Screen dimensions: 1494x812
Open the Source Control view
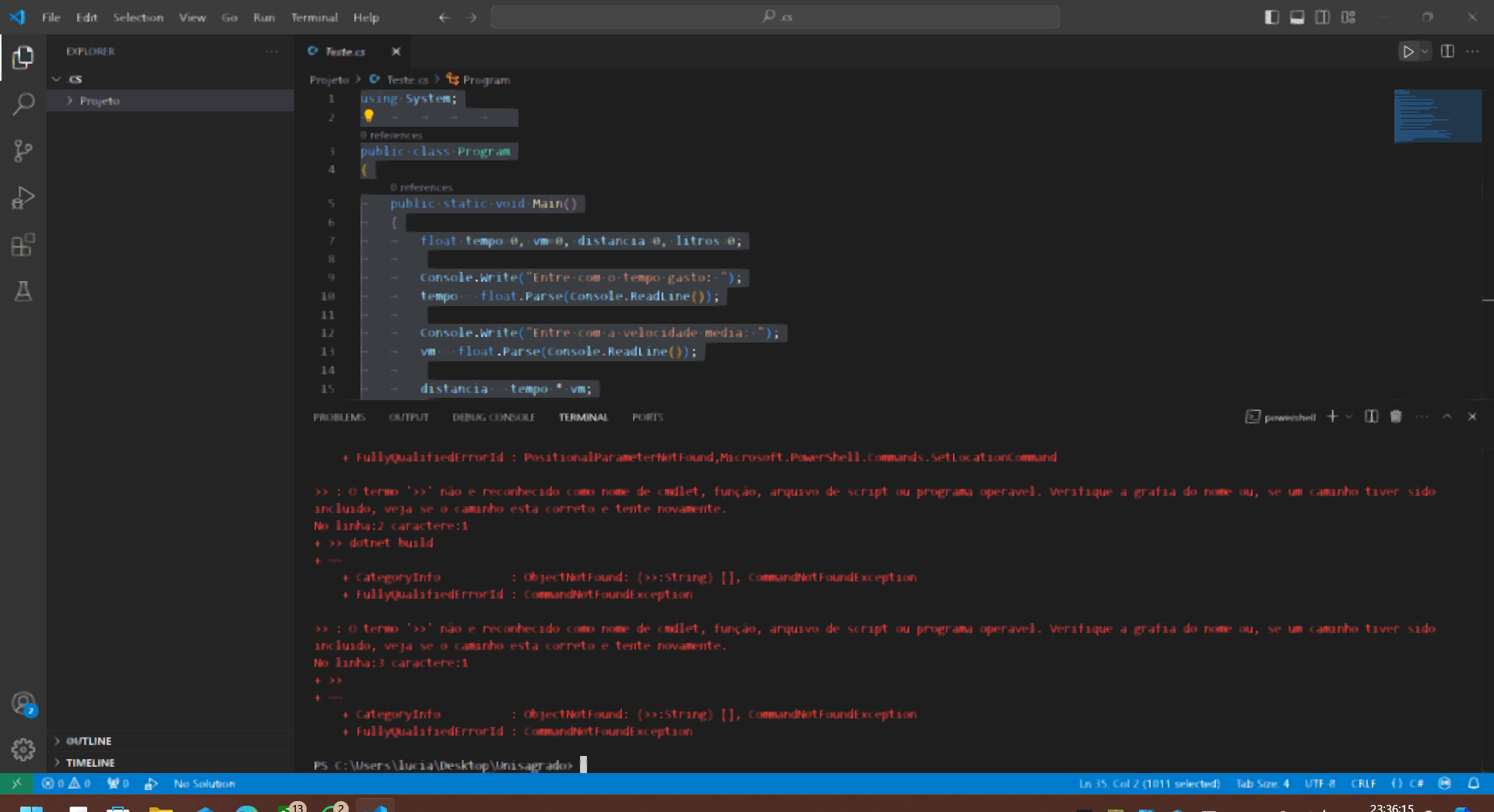pos(23,151)
